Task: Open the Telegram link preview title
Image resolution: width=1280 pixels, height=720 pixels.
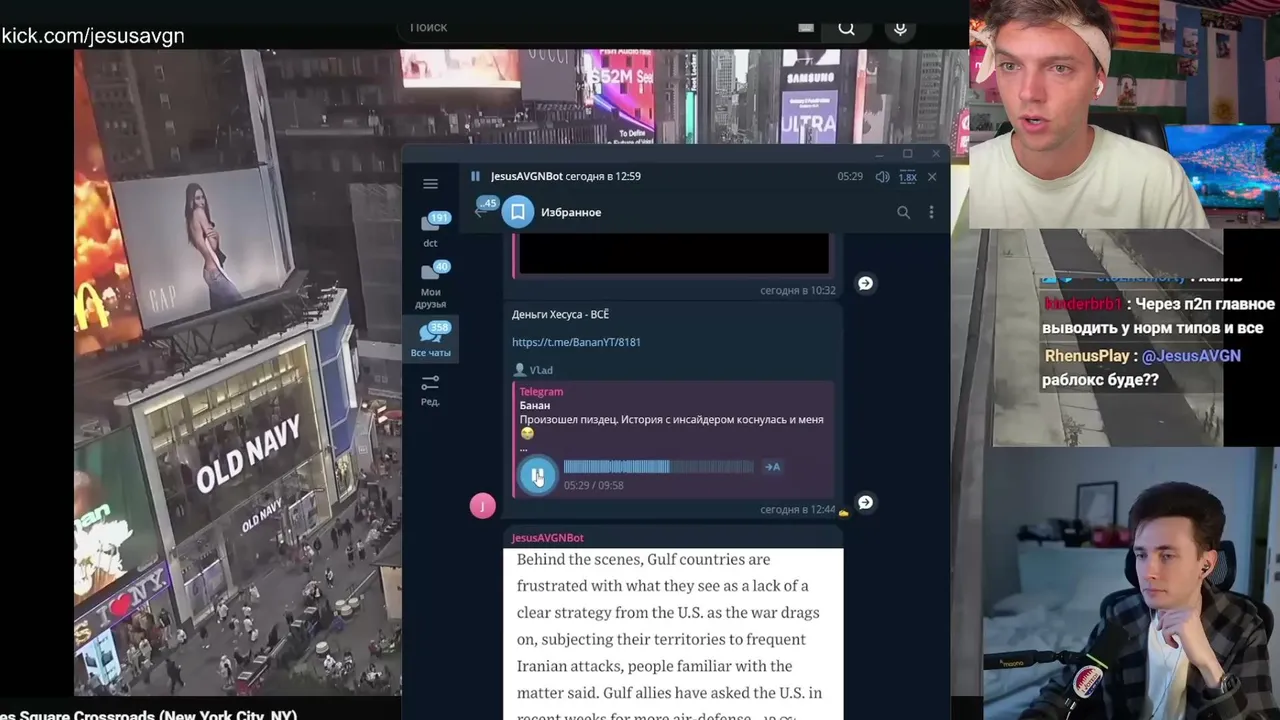Action: point(541,392)
